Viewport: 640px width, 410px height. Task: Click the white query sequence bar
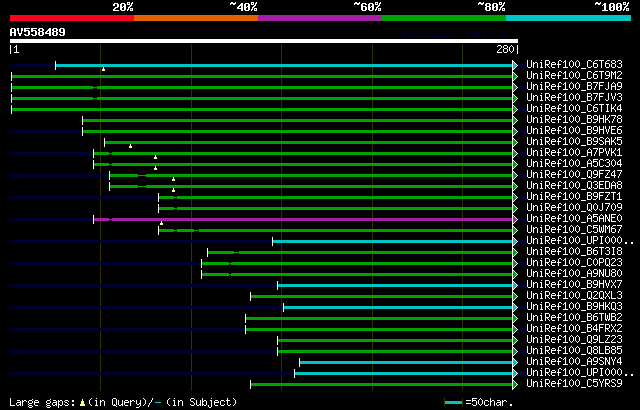click(x=264, y=41)
